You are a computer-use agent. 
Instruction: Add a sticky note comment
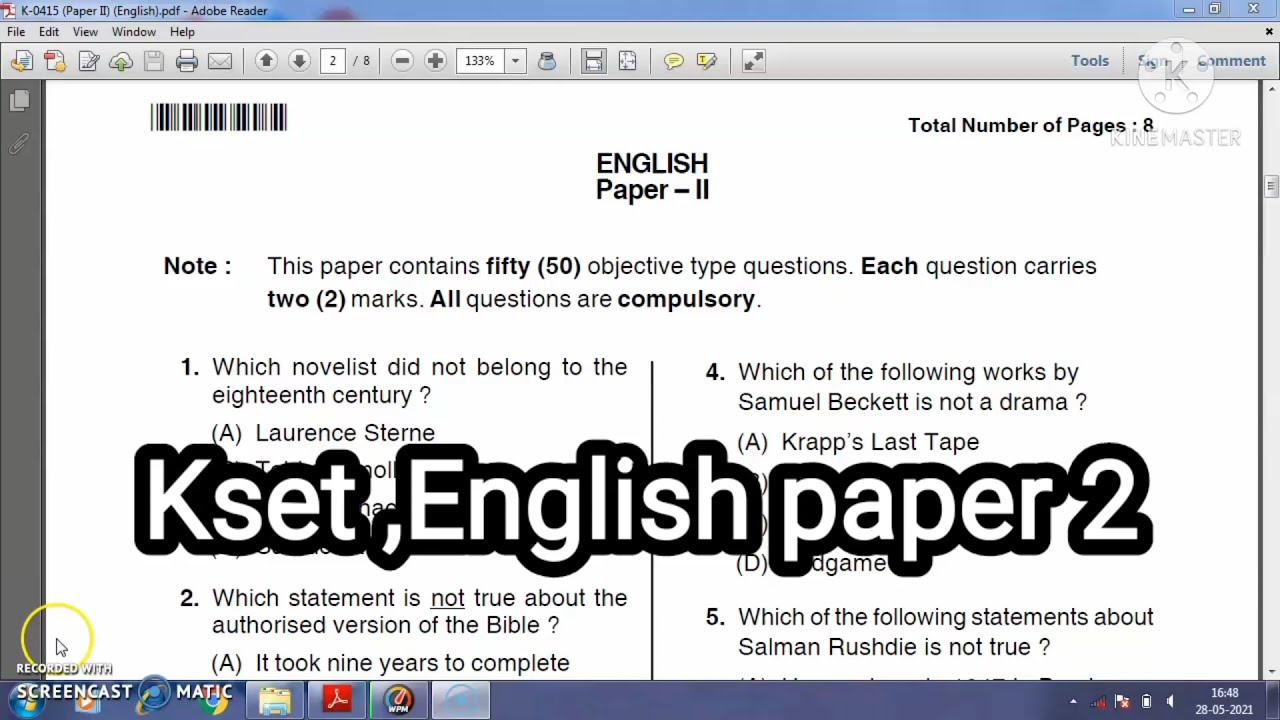pyautogui.click(x=674, y=61)
